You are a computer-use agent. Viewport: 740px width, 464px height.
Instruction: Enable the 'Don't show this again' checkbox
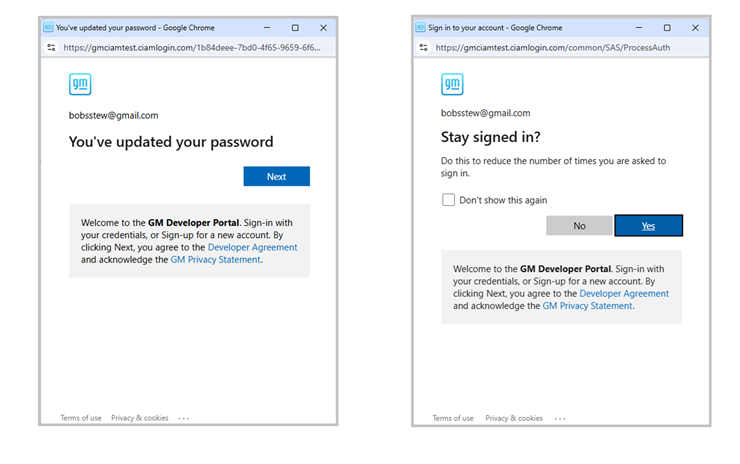click(449, 200)
